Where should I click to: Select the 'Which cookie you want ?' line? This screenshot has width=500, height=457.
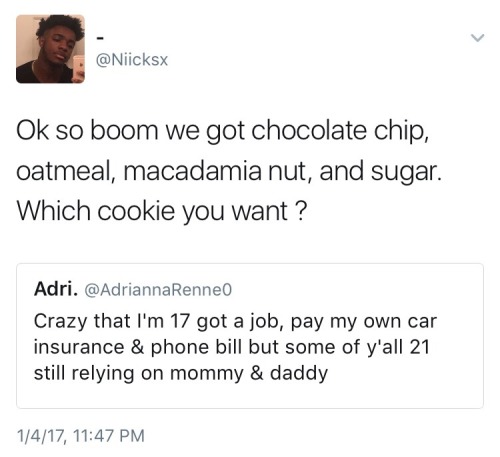[161, 211]
